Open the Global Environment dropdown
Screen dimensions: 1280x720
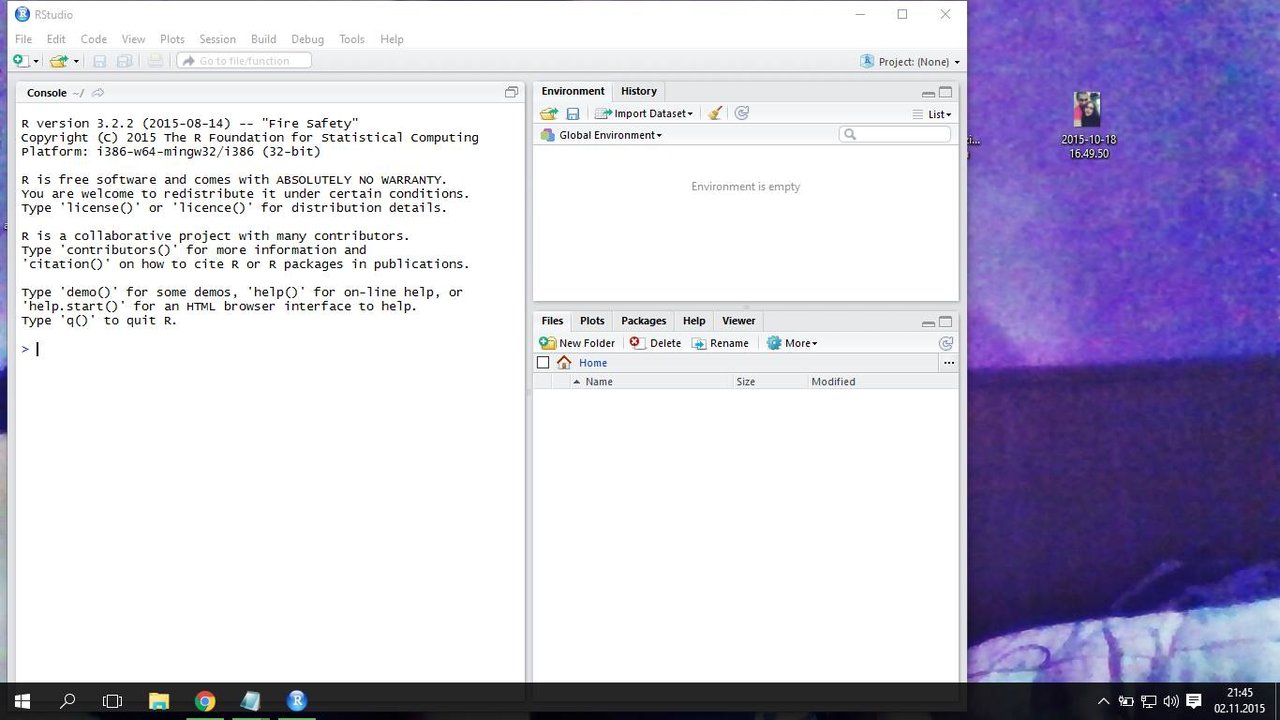(601, 135)
